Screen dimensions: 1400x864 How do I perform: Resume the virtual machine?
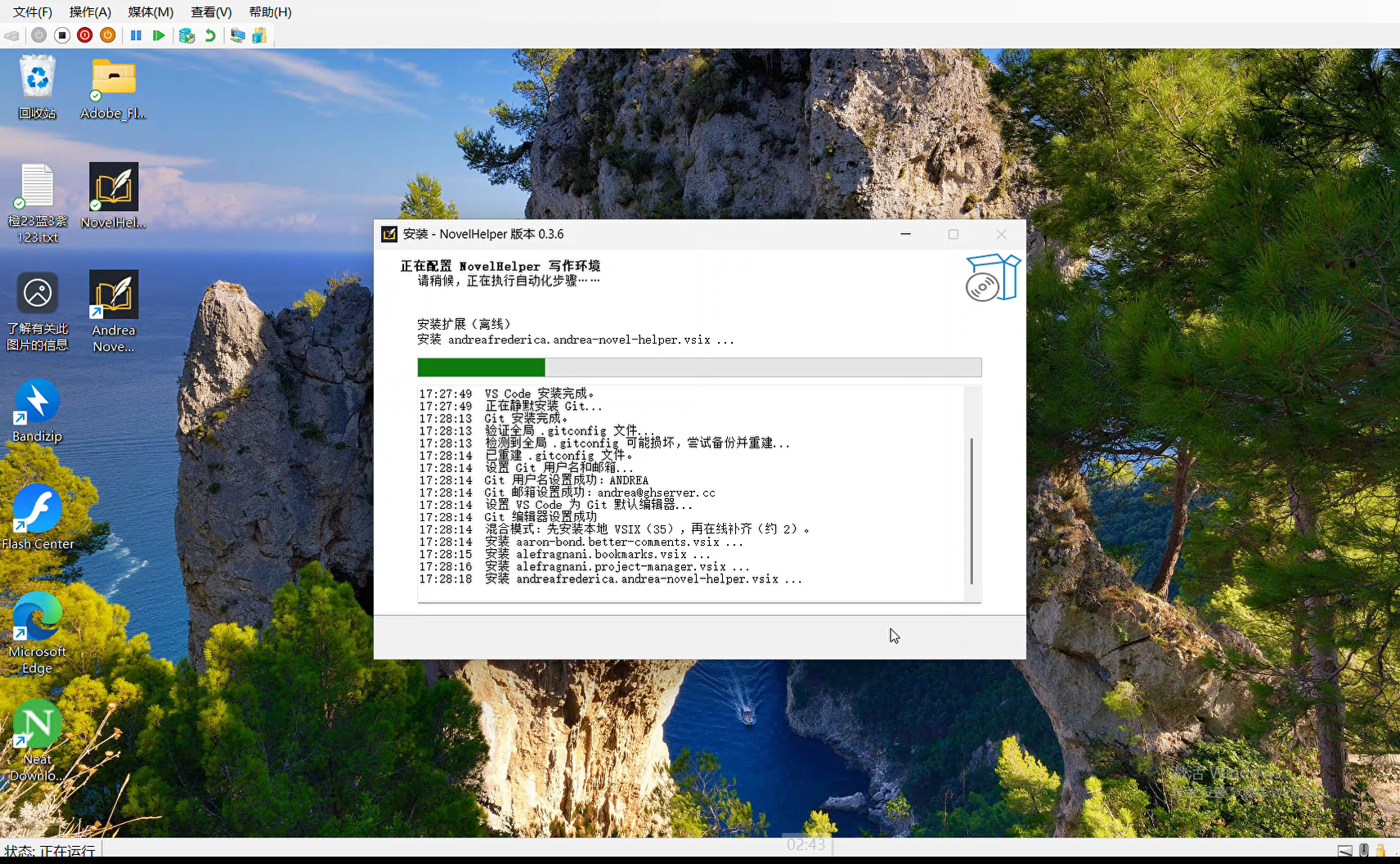159,35
